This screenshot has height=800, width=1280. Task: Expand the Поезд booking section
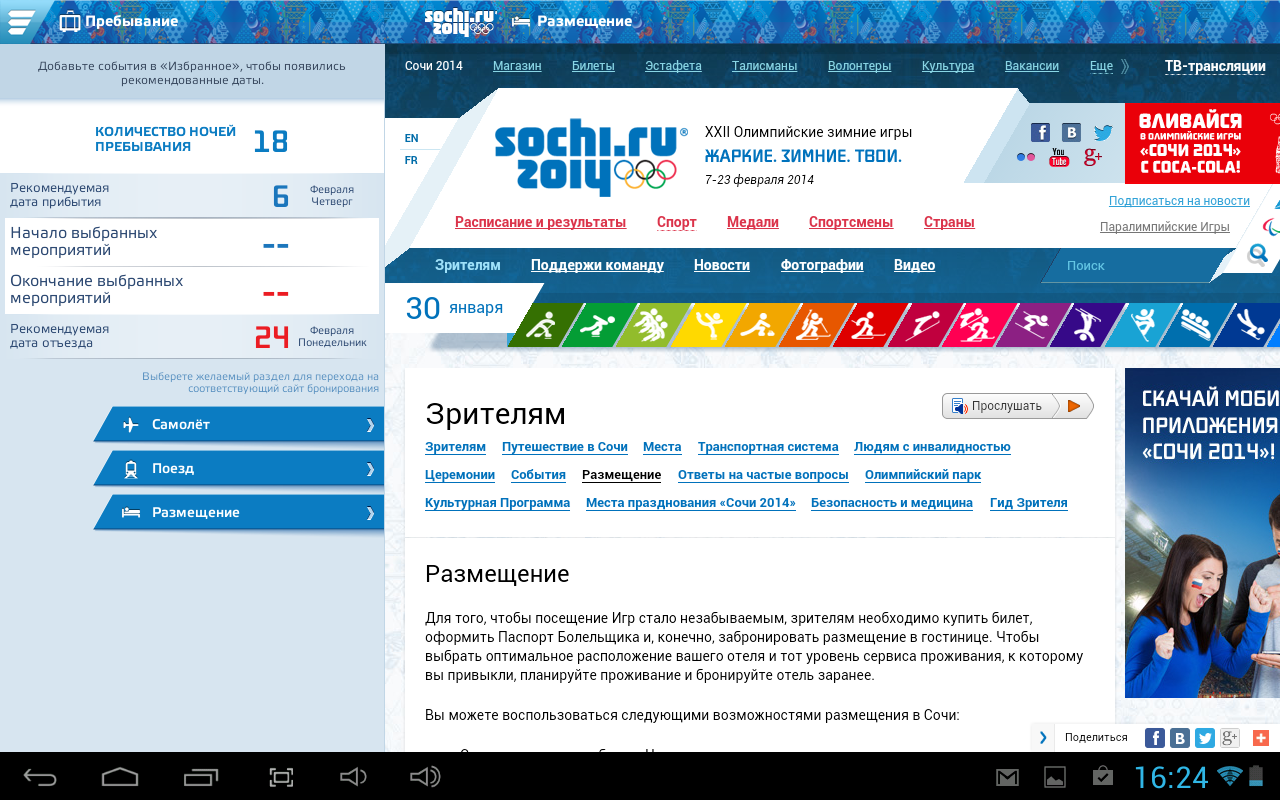(240, 469)
